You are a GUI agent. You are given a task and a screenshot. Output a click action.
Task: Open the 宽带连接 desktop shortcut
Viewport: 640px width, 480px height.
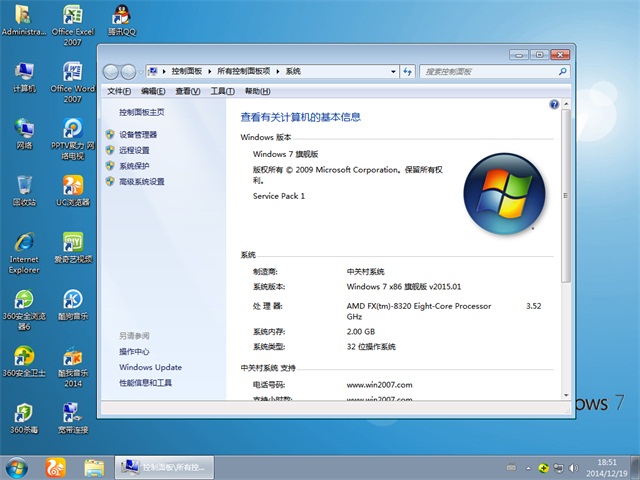click(73, 418)
